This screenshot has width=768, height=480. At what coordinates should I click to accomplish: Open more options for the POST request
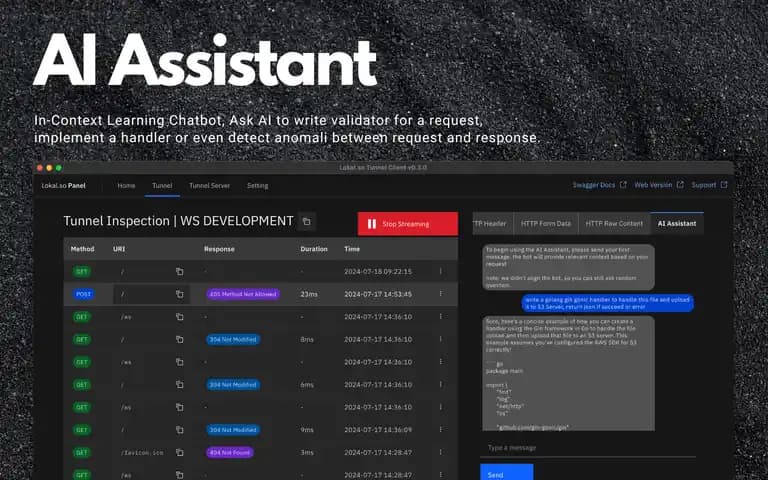440,294
